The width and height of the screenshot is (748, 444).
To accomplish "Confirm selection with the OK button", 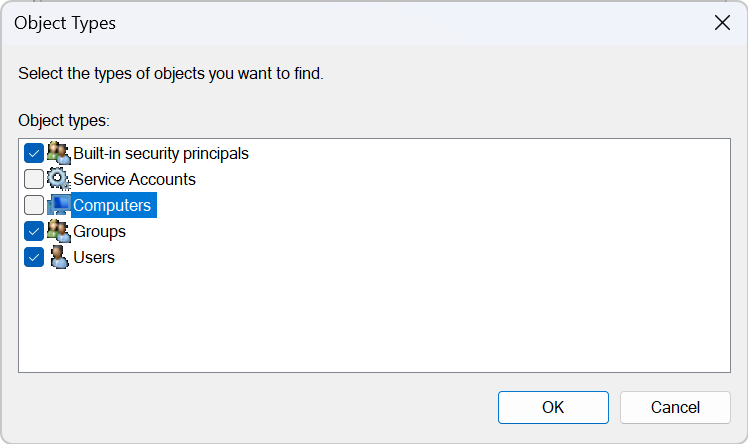I will click(553, 407).
